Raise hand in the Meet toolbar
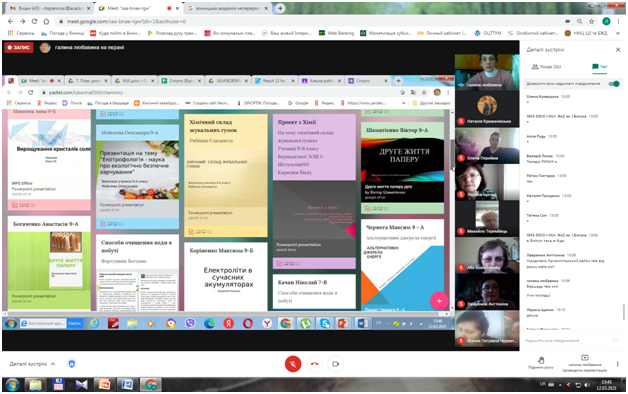 pyautogui.click(x=541, y=363)
